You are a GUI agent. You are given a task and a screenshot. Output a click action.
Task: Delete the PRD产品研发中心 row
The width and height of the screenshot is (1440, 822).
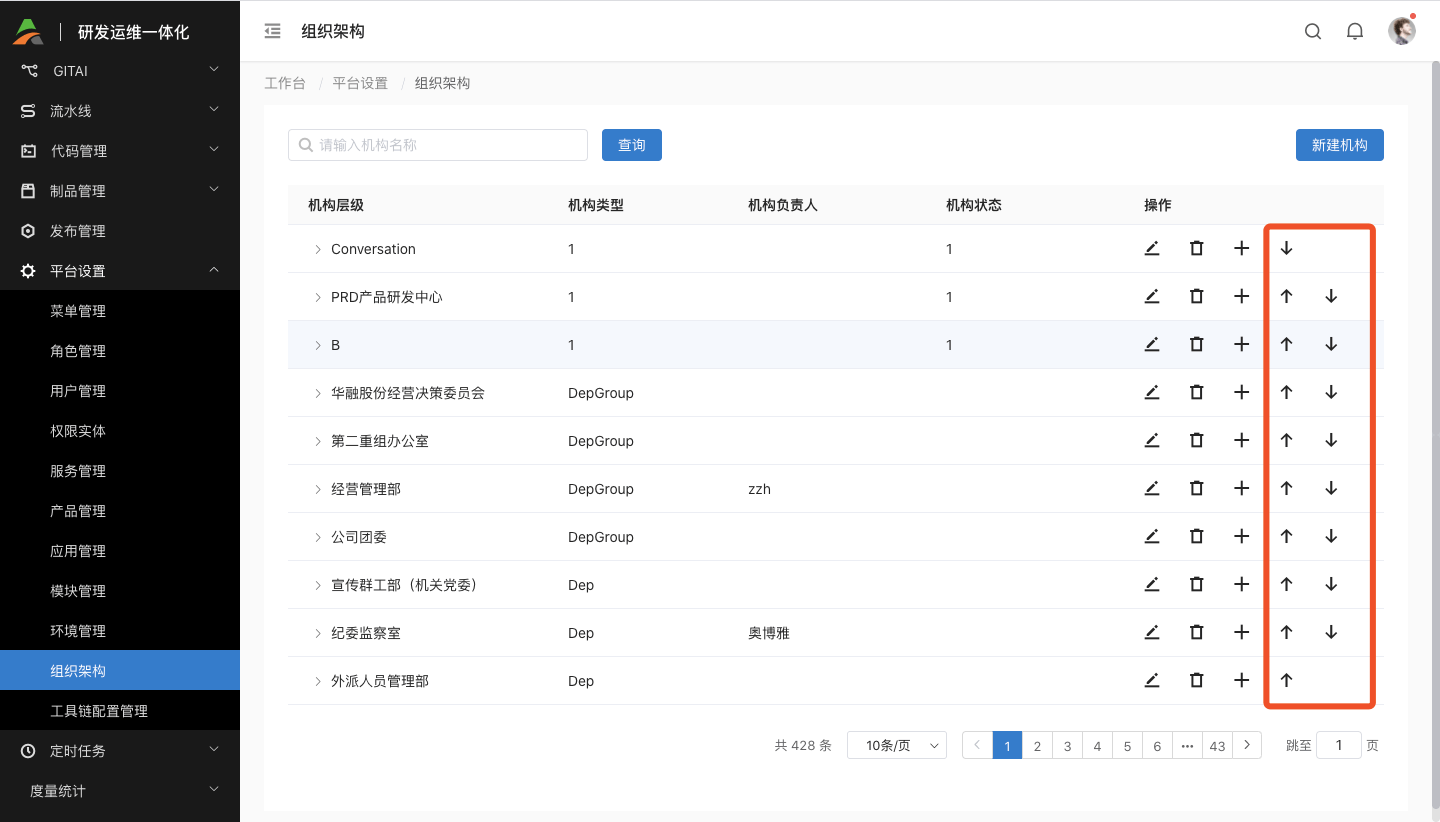tap(1196, 296)
